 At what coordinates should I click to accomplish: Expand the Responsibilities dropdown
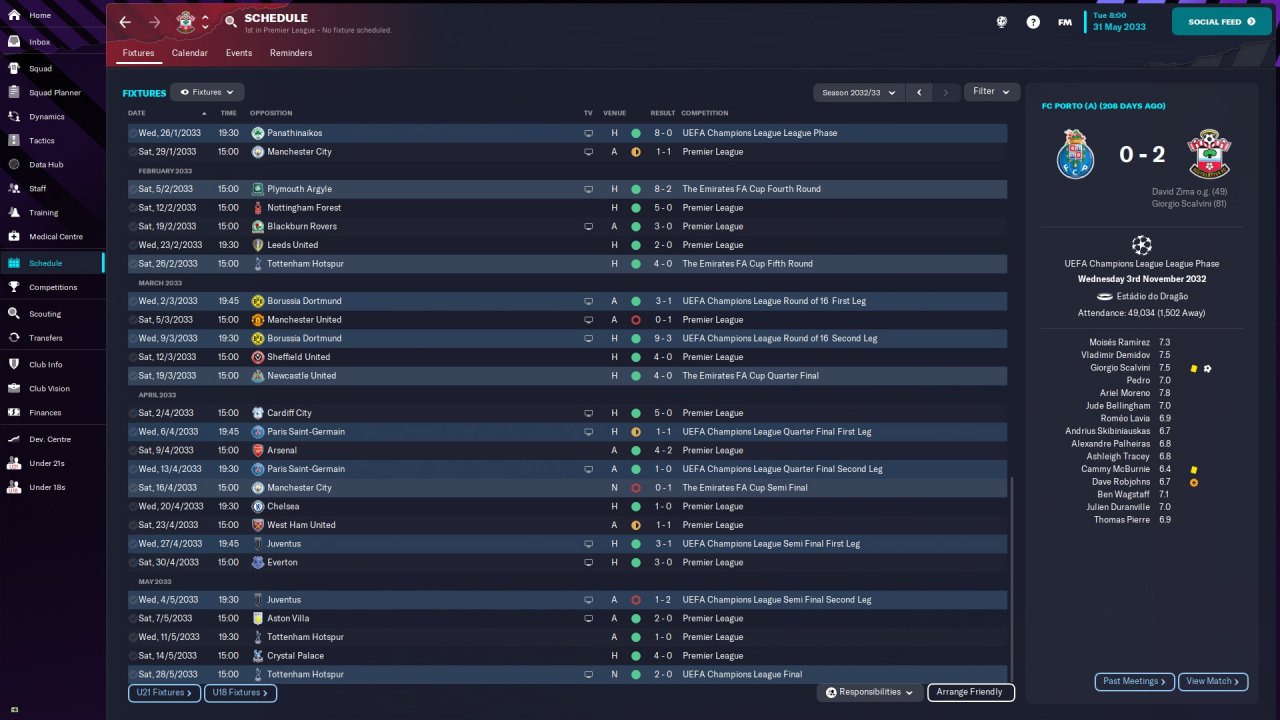[x=869, y=692]
